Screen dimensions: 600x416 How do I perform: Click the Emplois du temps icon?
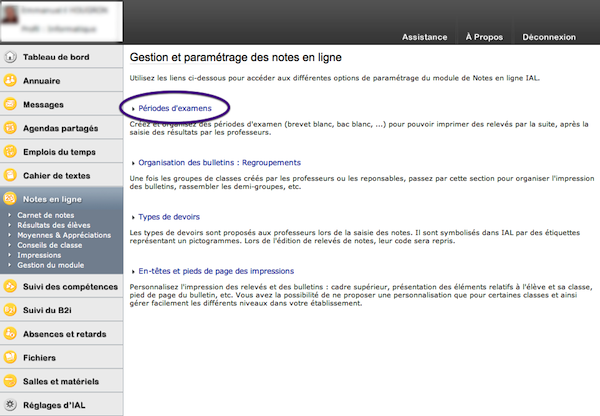(10, 152)
